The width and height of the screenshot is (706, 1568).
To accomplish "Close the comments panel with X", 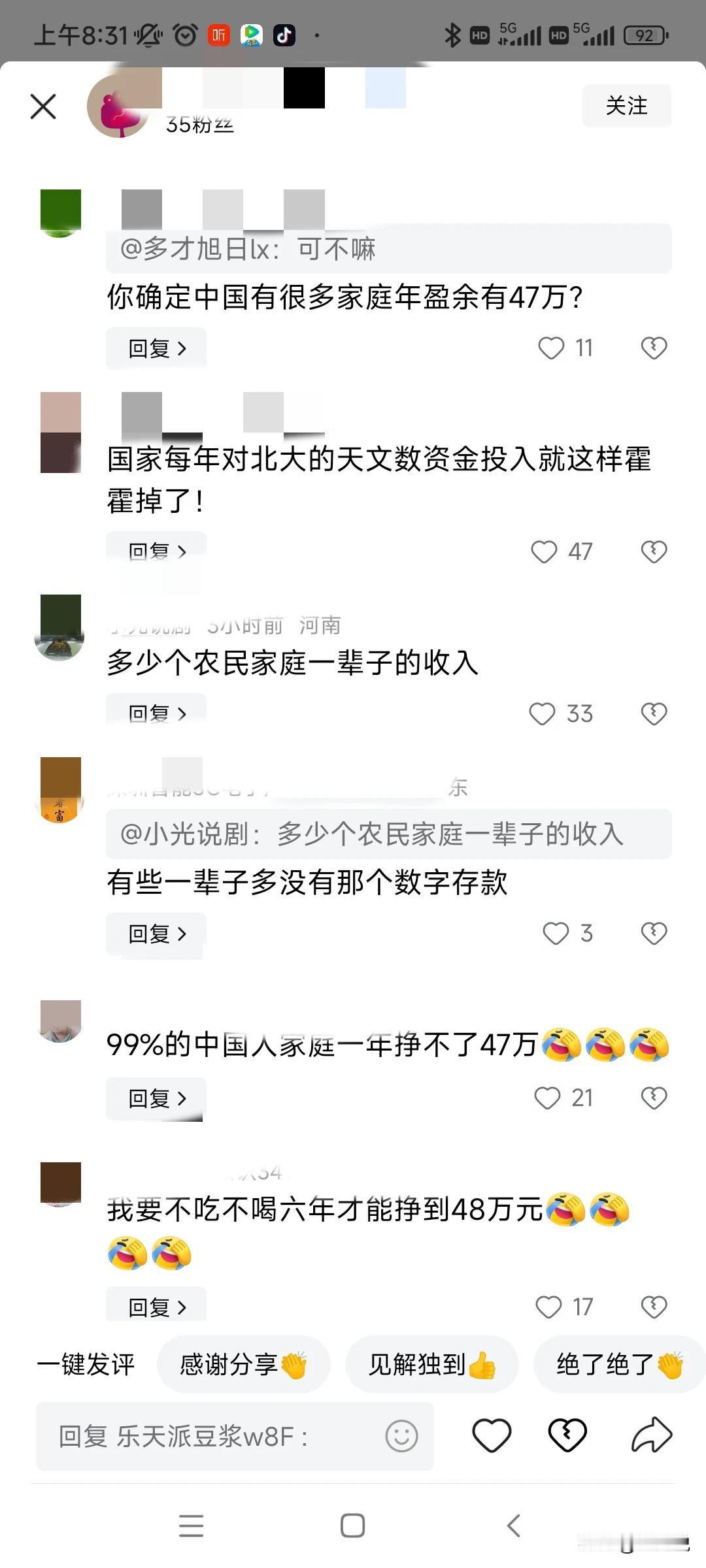I will (x=43, y=106).
